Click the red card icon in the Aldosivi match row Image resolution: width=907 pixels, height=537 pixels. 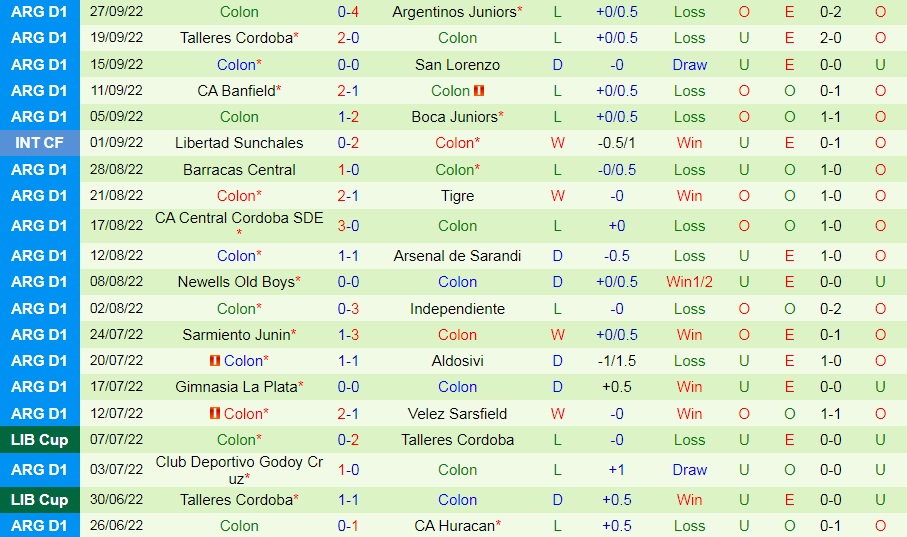click(x=215, y=361)
